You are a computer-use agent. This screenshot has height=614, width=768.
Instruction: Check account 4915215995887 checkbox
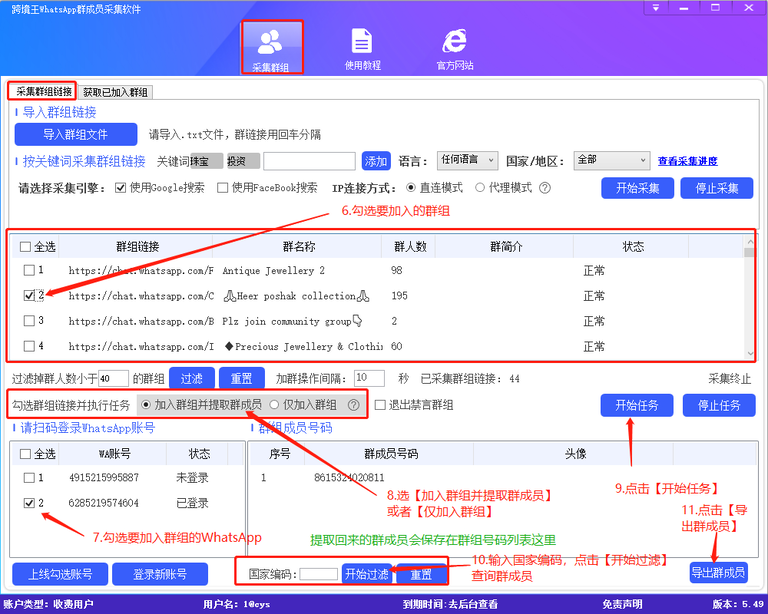pyautogui.click(x=29, y=478)
